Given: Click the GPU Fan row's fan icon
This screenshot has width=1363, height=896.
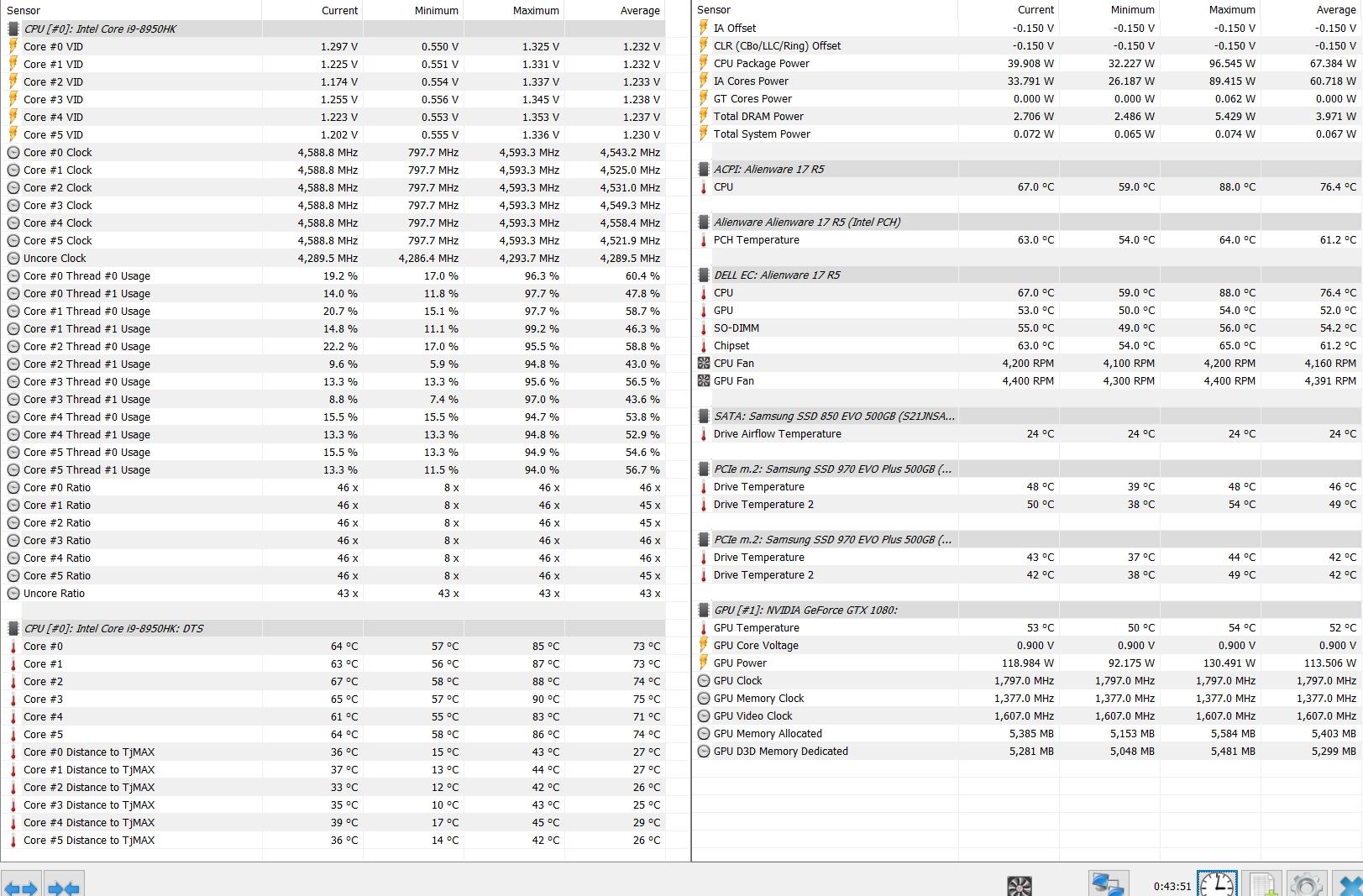Looking at the screenshot, I should [704, 380].
